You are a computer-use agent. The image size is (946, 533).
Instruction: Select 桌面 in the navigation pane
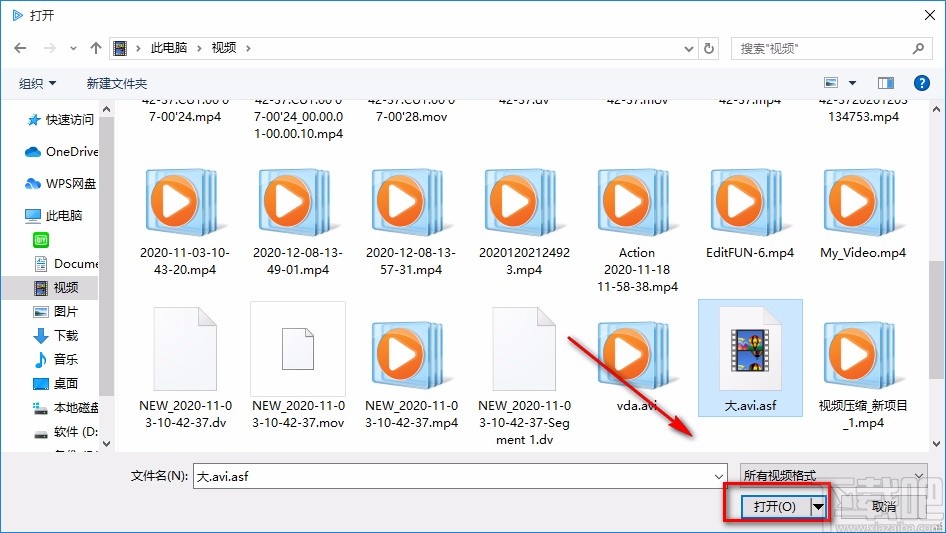point(56,383)
